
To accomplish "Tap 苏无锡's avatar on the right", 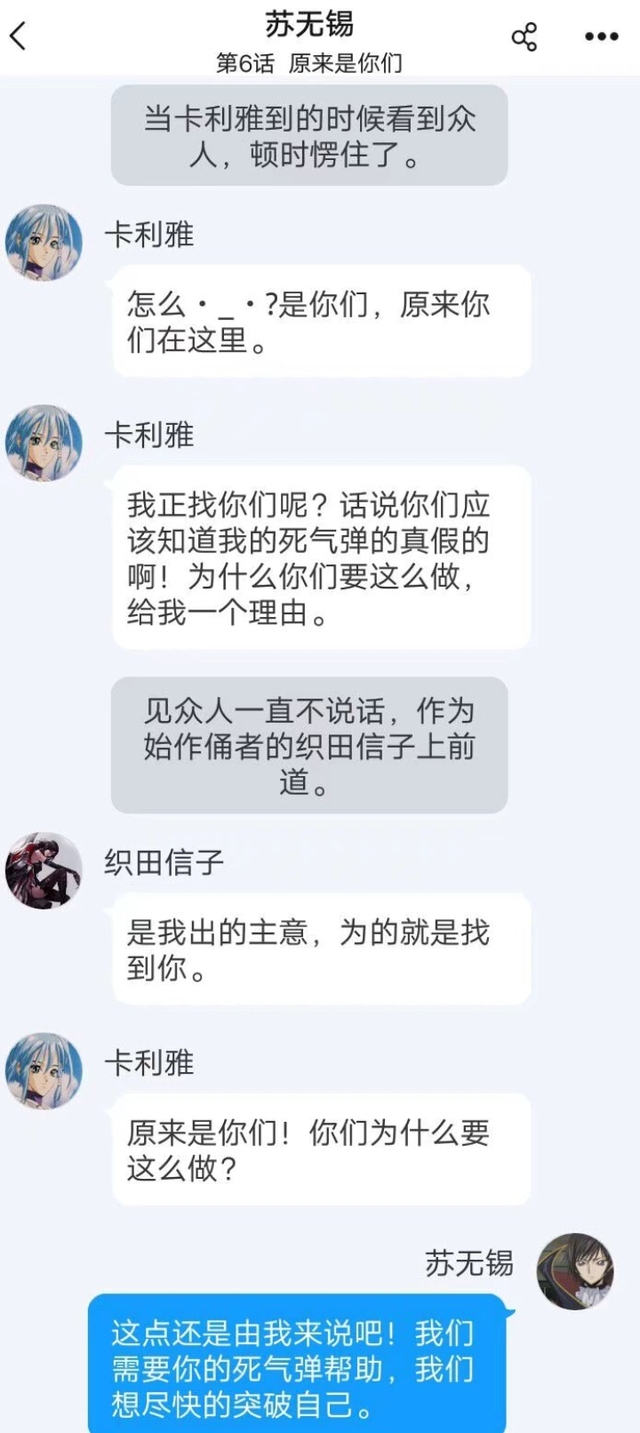I will pyautogui.click(x=575, y=1271).
